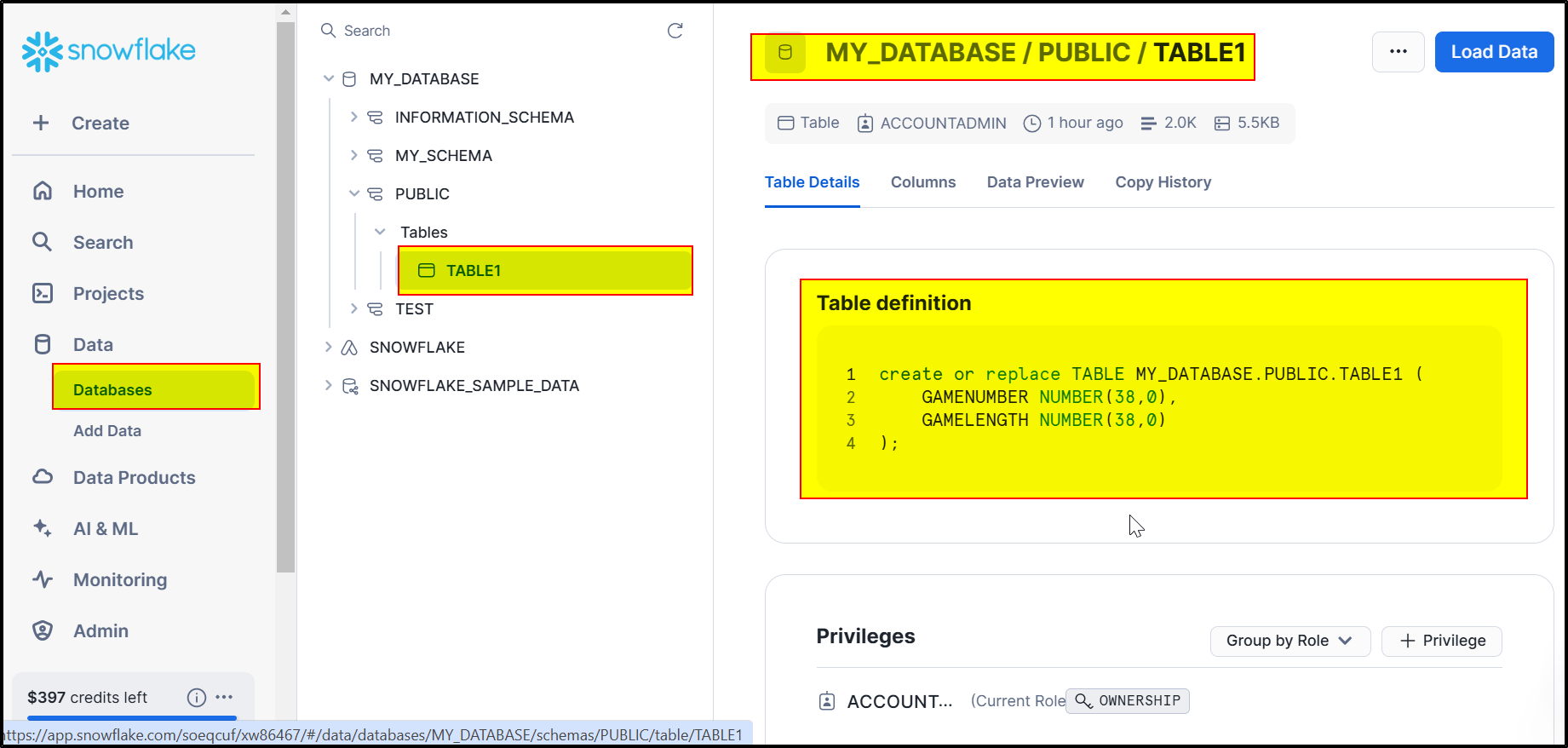
Task: Click the clock icon next to 1 hour ago
Action: click(x=1032, y=124)
